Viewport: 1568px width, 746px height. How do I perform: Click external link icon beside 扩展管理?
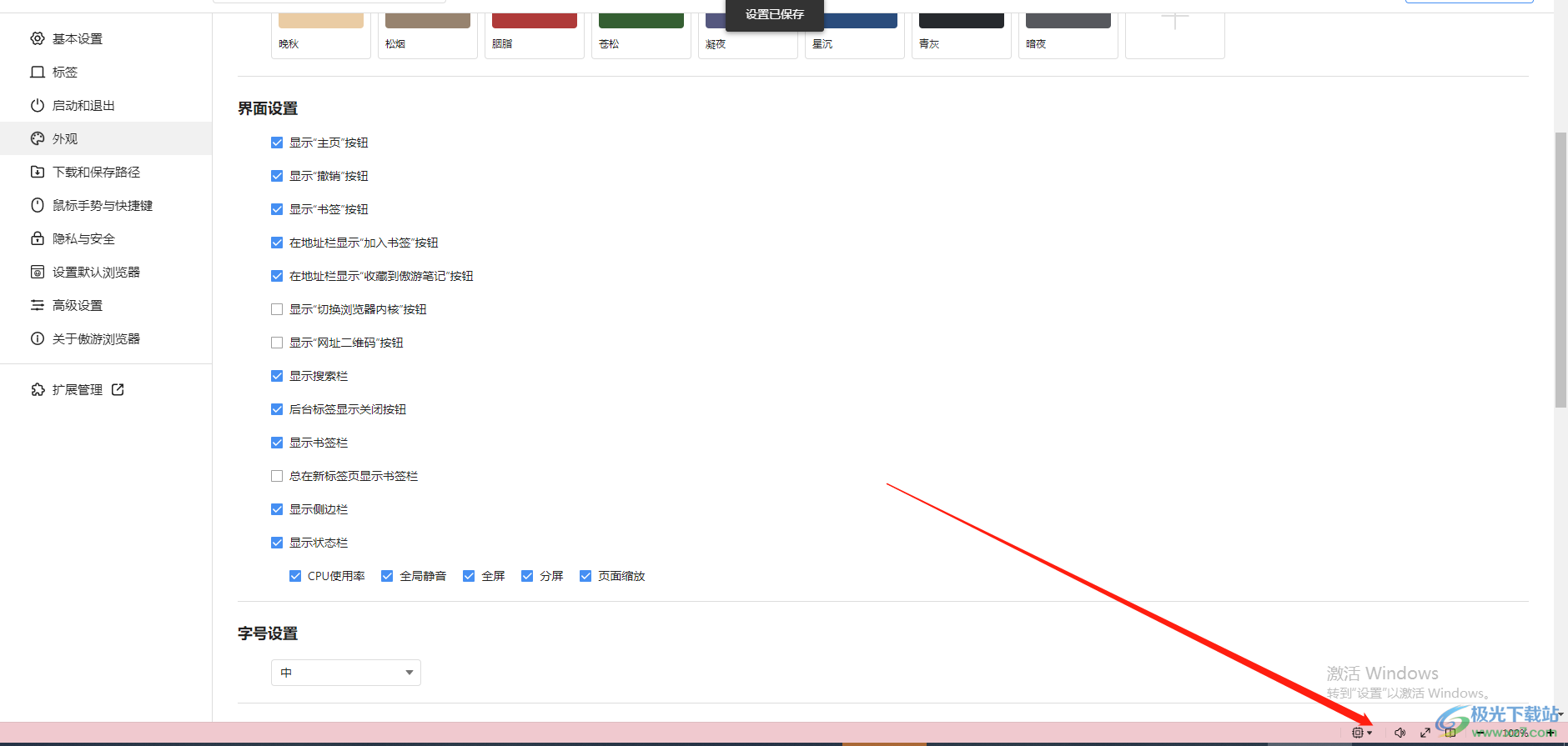point(118,389)
